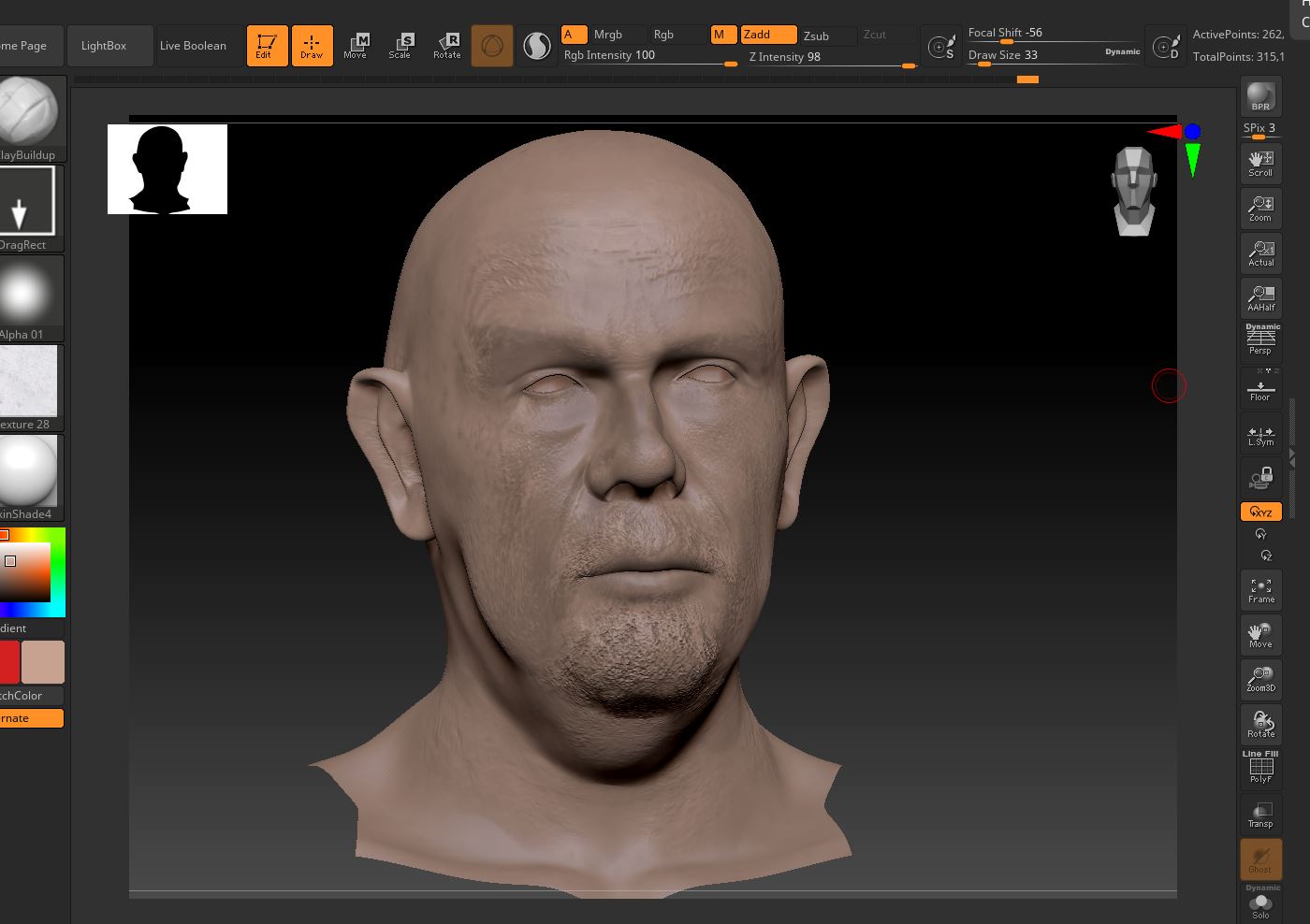Screen dimensions: 1310x924
Task: Open the Alpha 01 picker
Action: [32, 298]
